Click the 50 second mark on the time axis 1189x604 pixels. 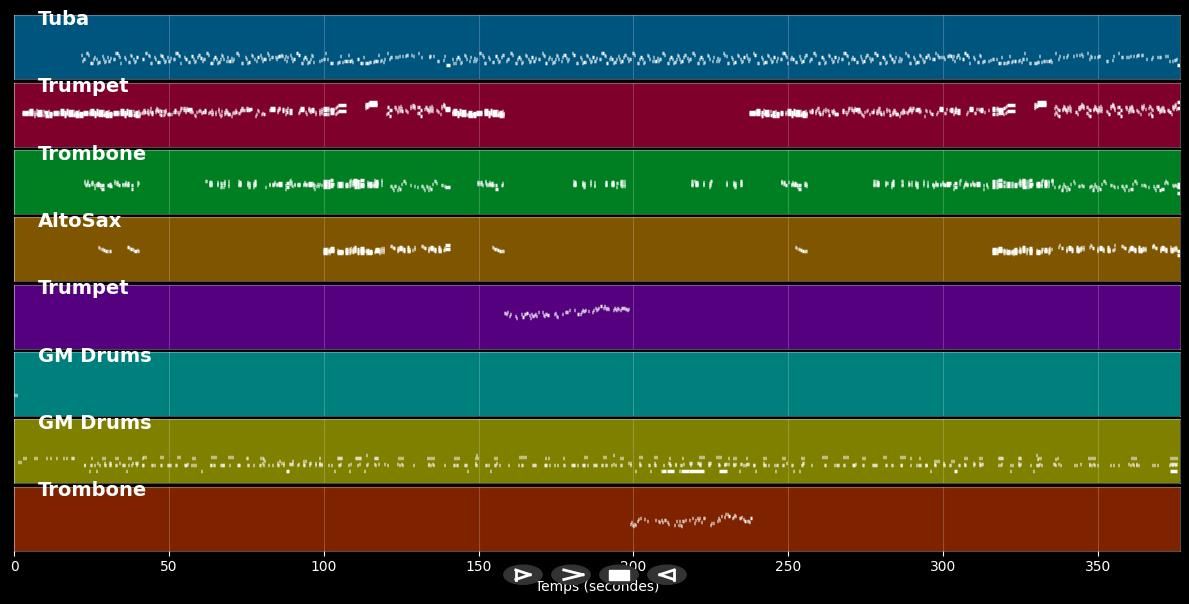(169, 567)
